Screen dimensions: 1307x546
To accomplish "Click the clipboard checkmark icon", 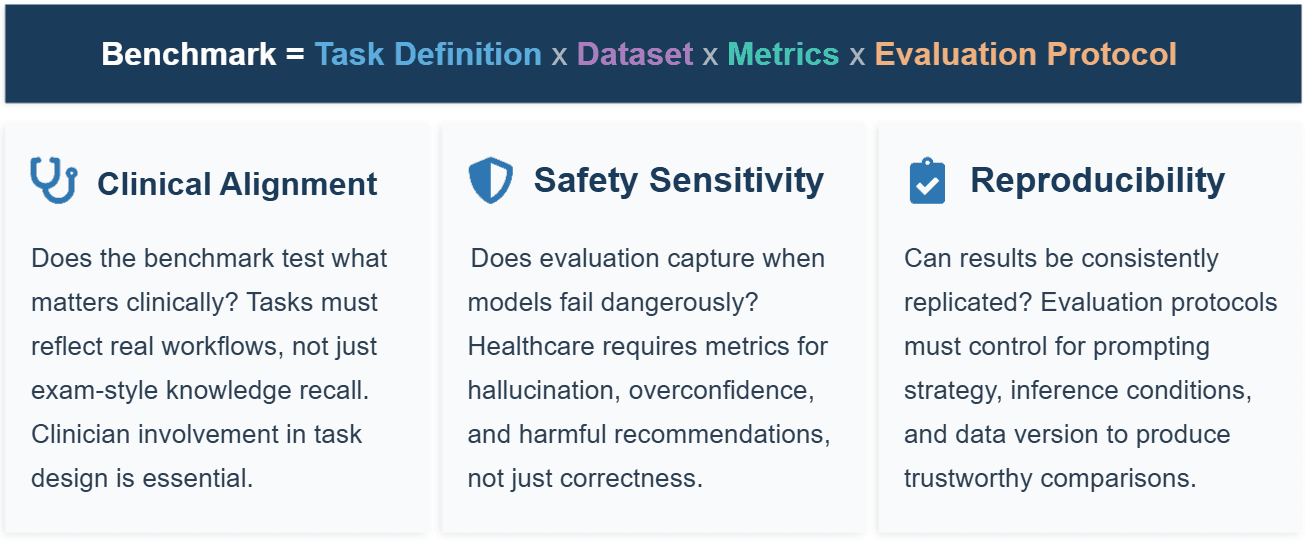I will [927, 181].
